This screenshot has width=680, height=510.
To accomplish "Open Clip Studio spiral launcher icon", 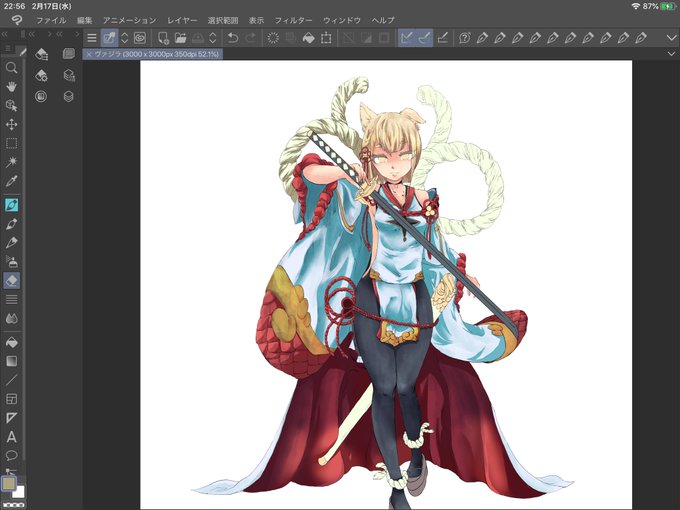I will pos(139,38).
